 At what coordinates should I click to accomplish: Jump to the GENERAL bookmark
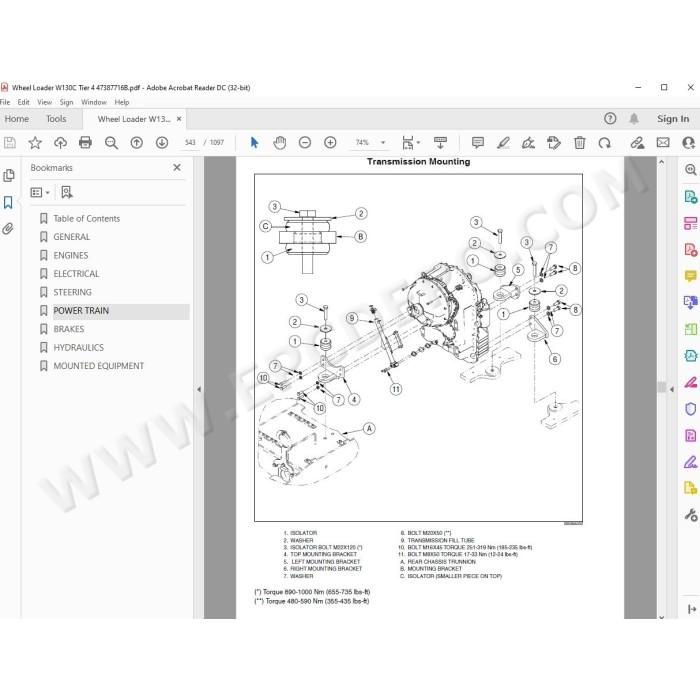(x=71, y=237)
